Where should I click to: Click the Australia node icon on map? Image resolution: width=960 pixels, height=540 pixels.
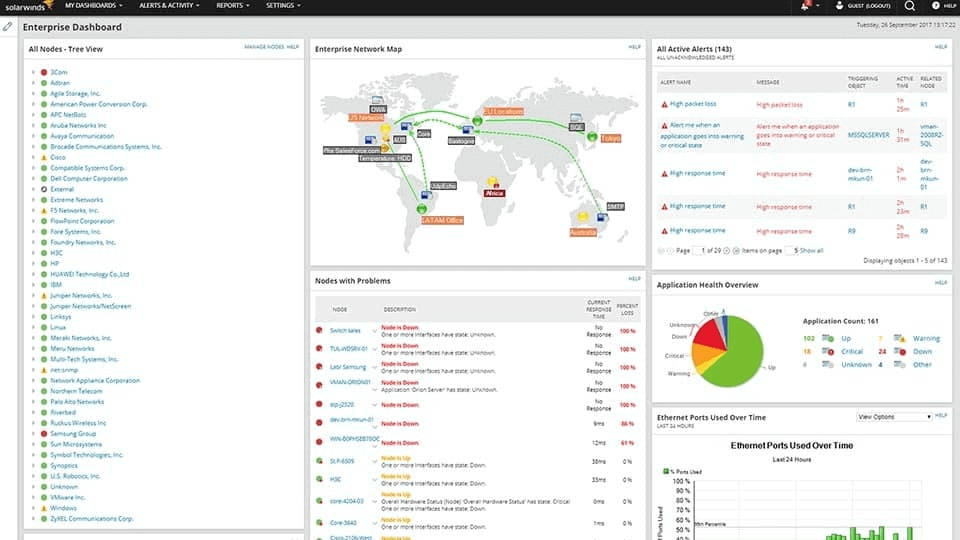[581, 217]
